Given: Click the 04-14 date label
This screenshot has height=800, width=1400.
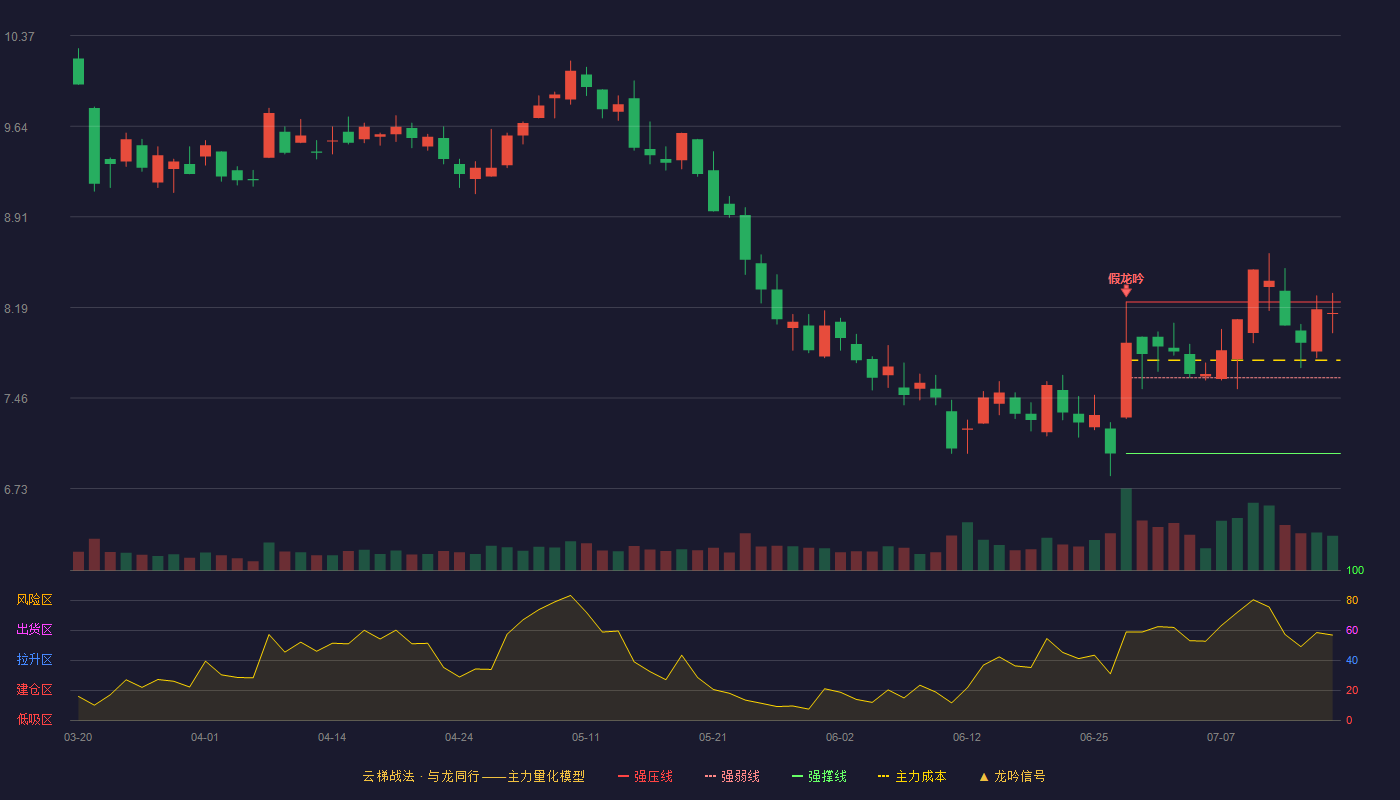Looking at the screenshot, I should point(332,737).
